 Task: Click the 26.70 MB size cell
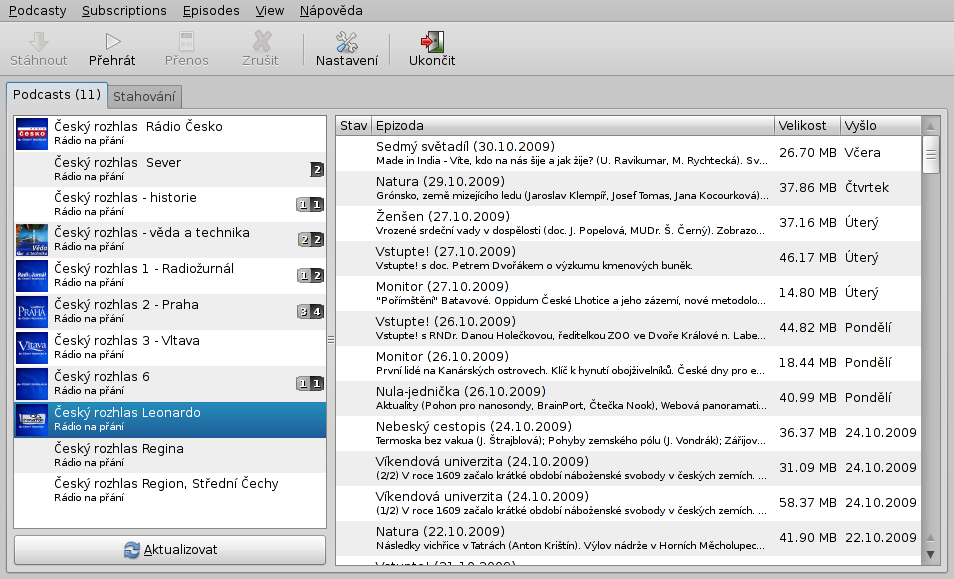pyautogui.click(x=807, y=153)
